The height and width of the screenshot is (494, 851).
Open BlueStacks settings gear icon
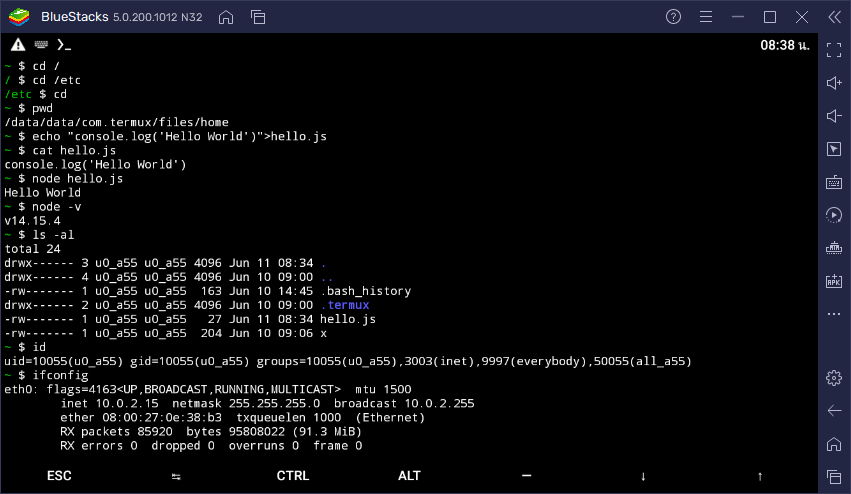click(x=834, y=377)
